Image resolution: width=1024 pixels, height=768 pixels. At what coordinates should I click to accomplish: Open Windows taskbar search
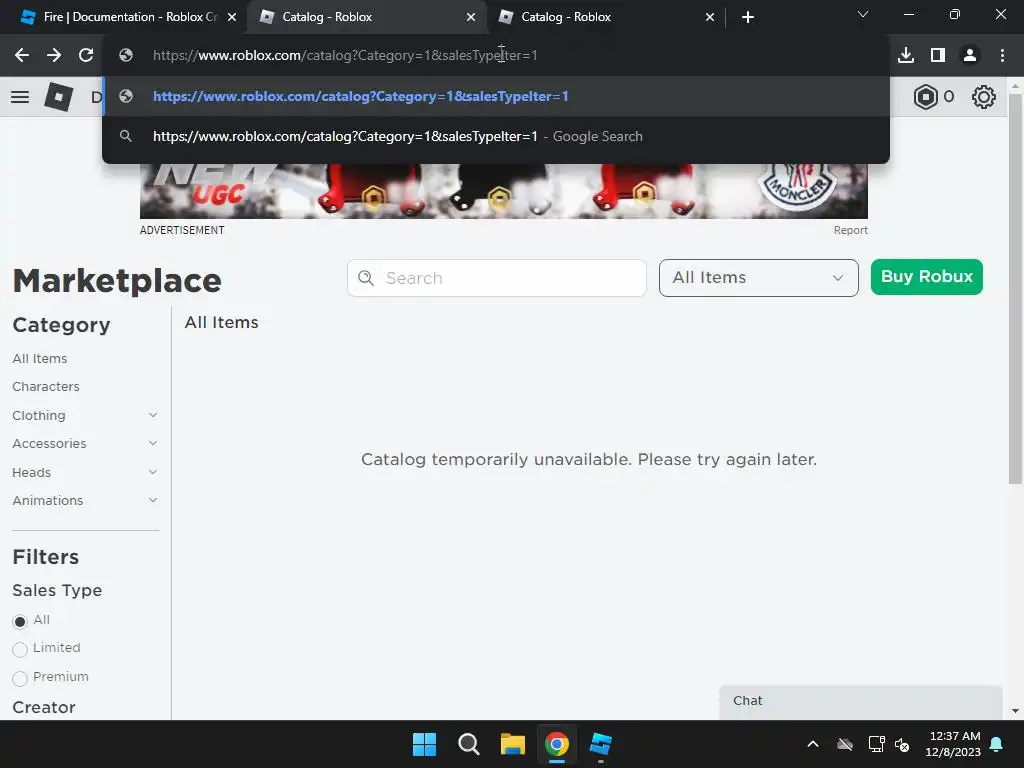(468, 744)
